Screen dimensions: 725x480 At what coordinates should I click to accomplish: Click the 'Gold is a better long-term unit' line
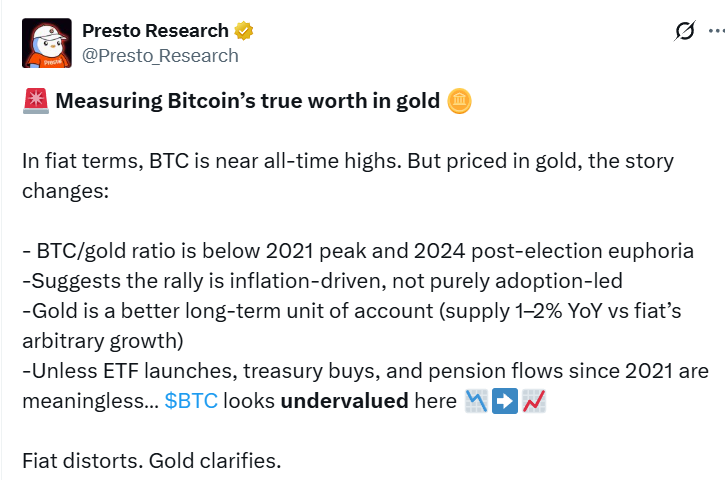(351, 326)
